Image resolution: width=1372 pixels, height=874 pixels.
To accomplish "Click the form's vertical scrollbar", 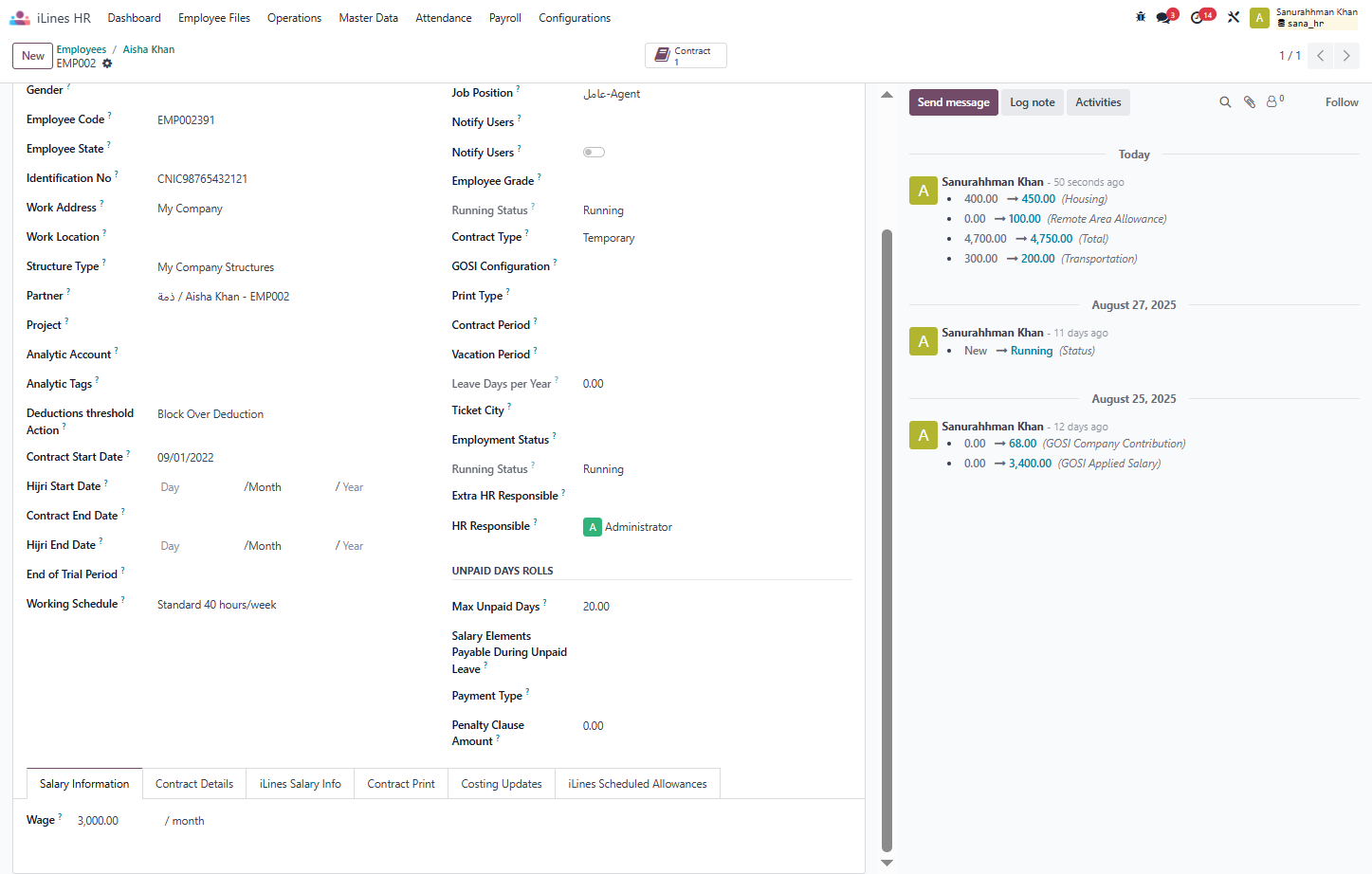I will (887, 540).
